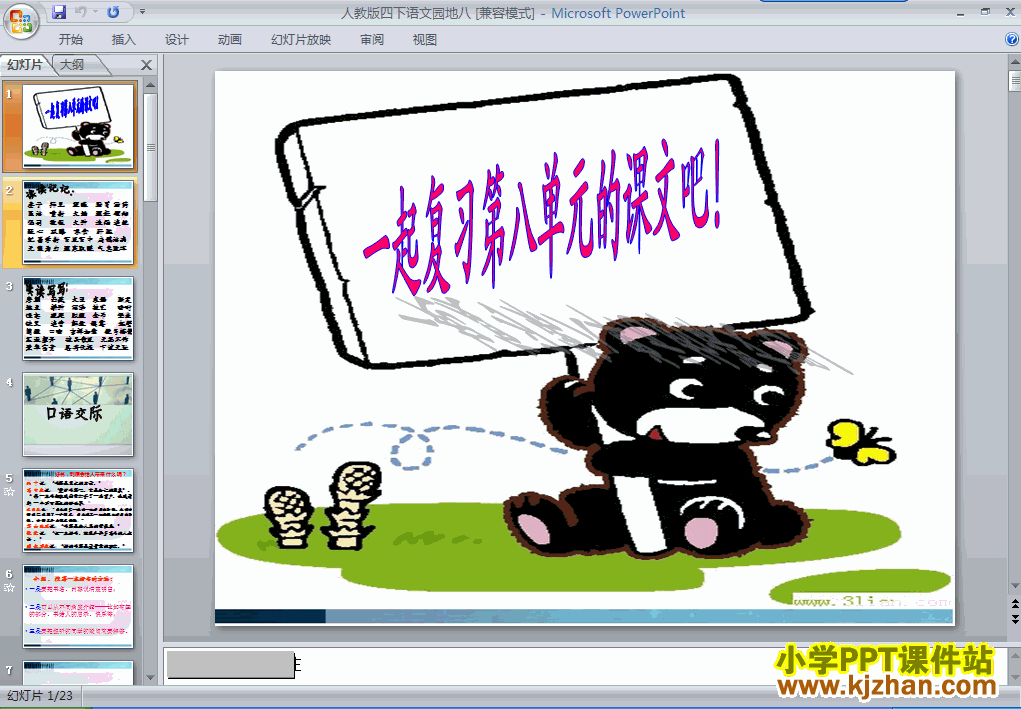Click the yellow butterfly image on slide
Viewport: 1021px width, 709px height.
pos(860,442)
